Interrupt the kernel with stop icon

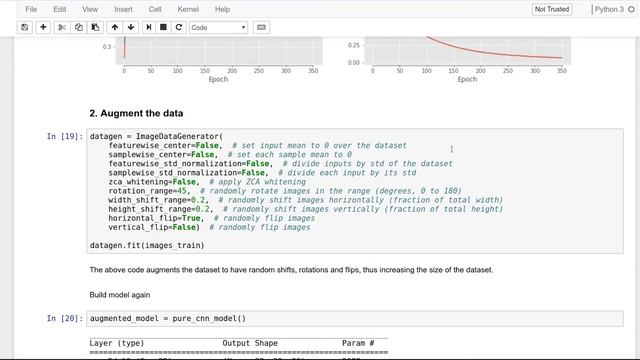coord(163,27)
